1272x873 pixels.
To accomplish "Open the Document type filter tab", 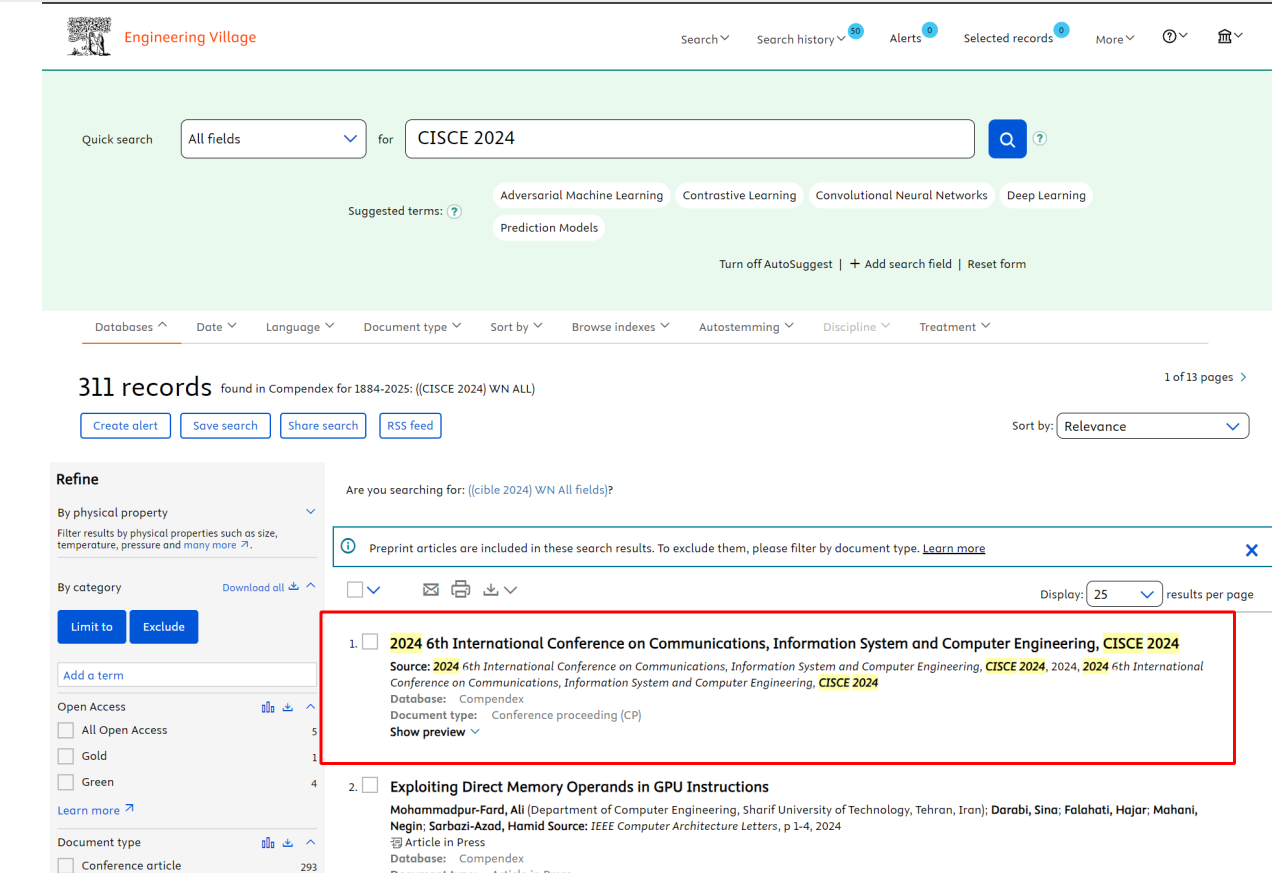I will (412, 327).
